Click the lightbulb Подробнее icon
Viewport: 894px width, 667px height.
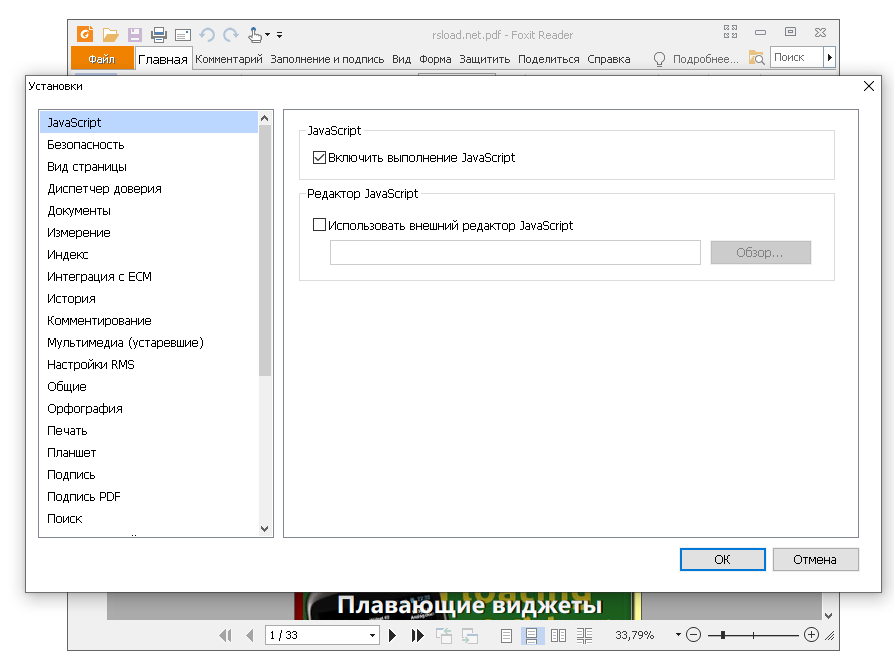659,59
